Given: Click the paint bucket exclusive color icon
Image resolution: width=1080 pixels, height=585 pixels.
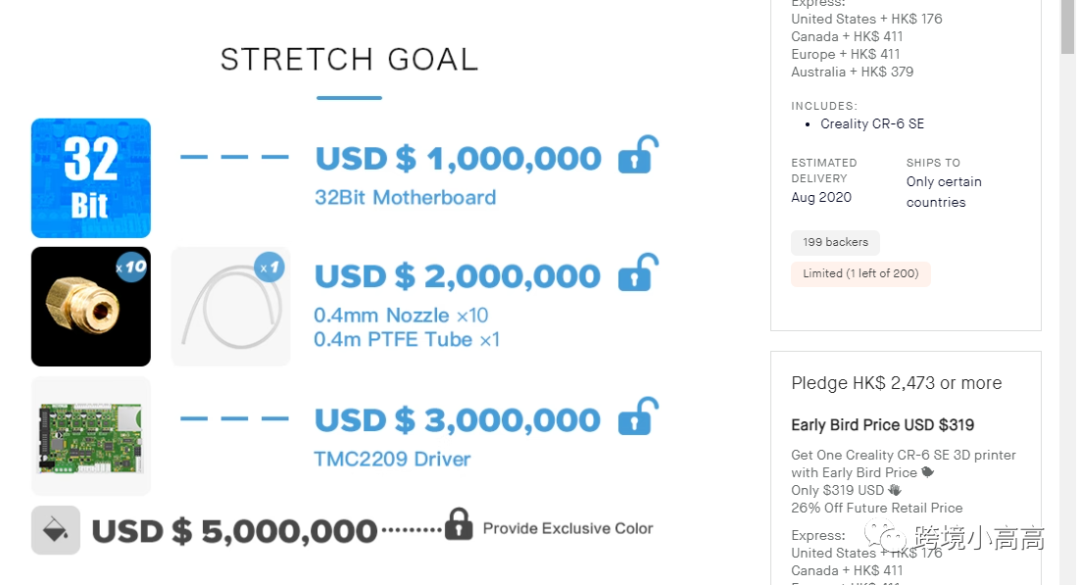Looking at the screenshot, I should 55,530.
